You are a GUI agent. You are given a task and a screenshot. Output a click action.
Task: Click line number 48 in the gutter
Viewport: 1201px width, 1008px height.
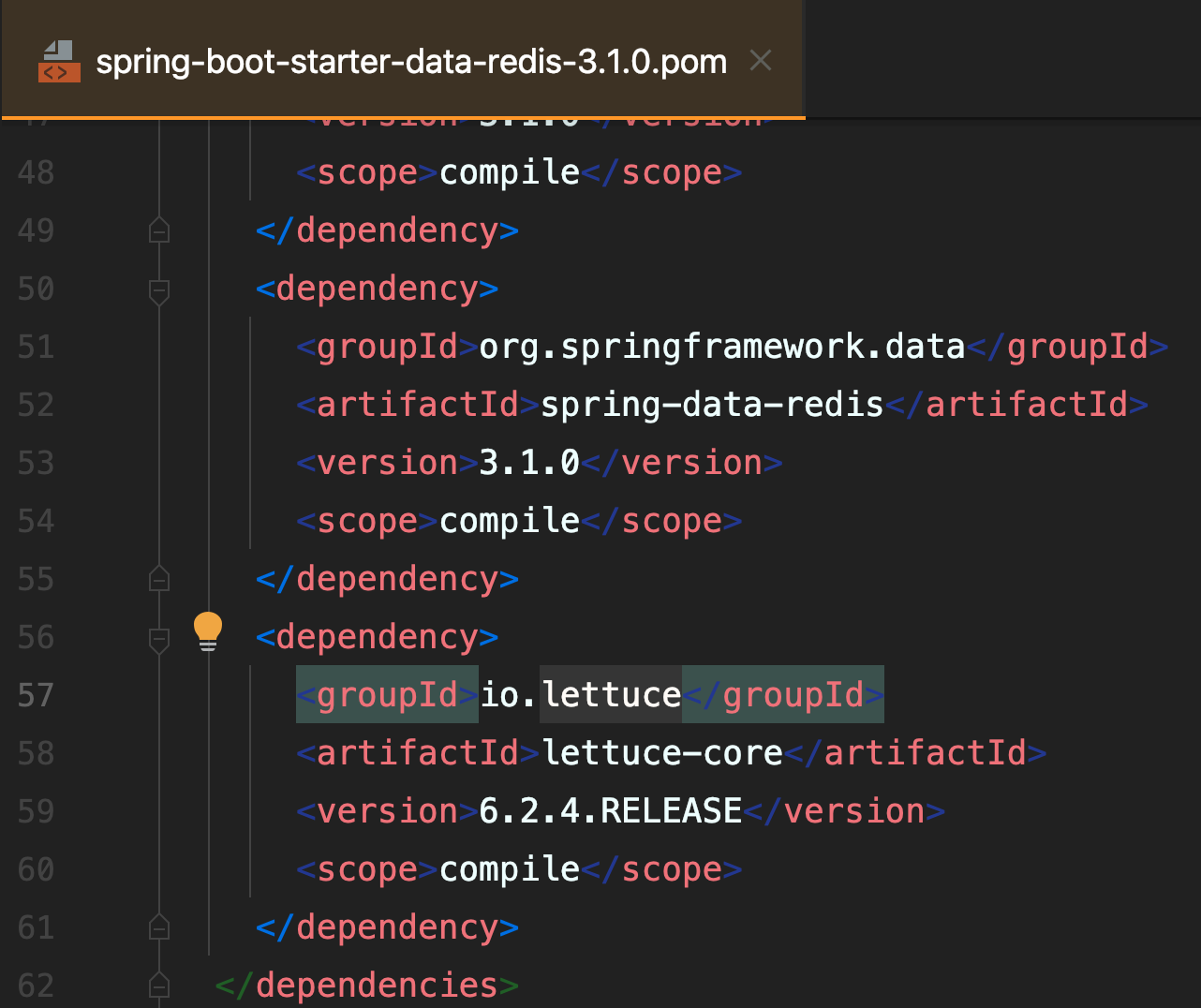tap(36, 172)
